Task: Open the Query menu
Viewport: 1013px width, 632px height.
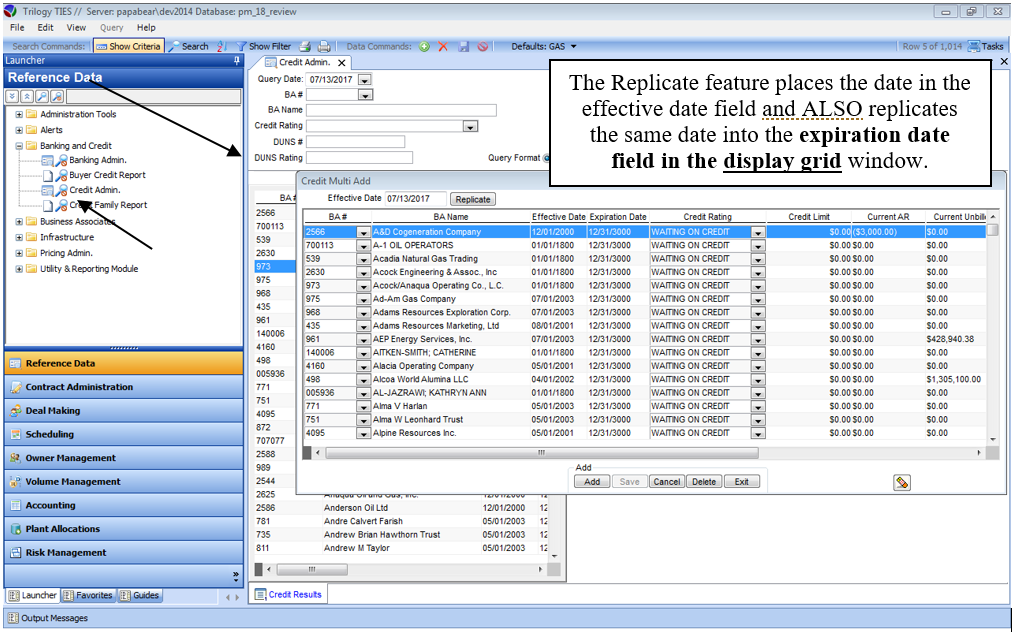Action: pyautogui.click(x=111, y=28)
